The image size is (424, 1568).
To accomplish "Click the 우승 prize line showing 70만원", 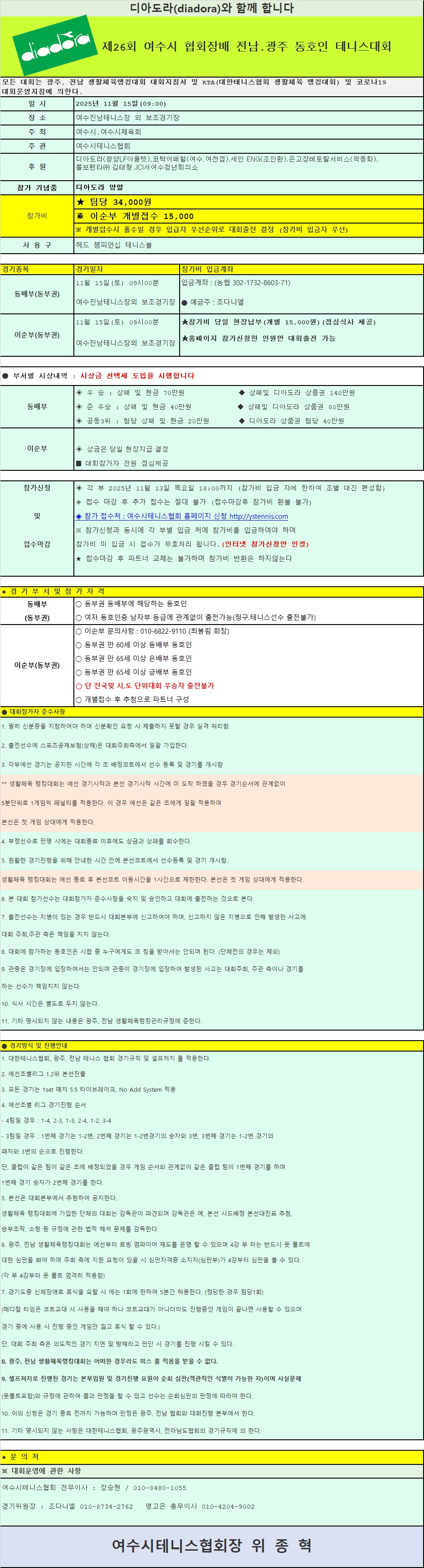I will [x=134, y=393].
